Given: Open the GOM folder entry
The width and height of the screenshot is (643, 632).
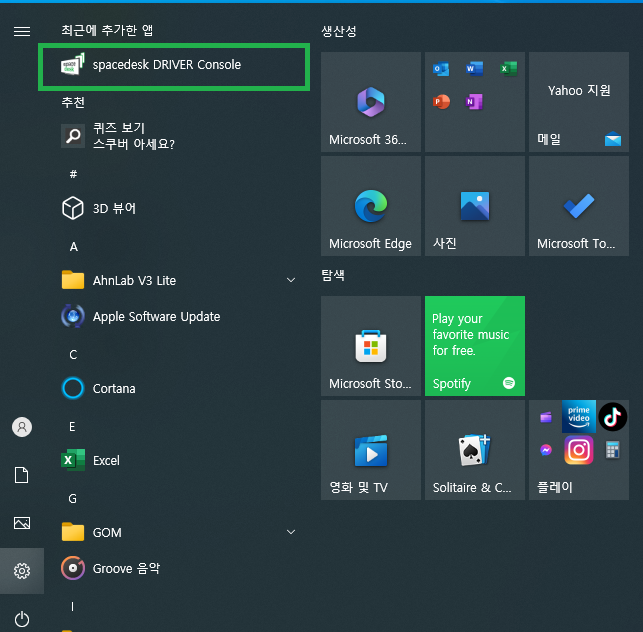Looking at the screenshot, I should pos(174,532).
